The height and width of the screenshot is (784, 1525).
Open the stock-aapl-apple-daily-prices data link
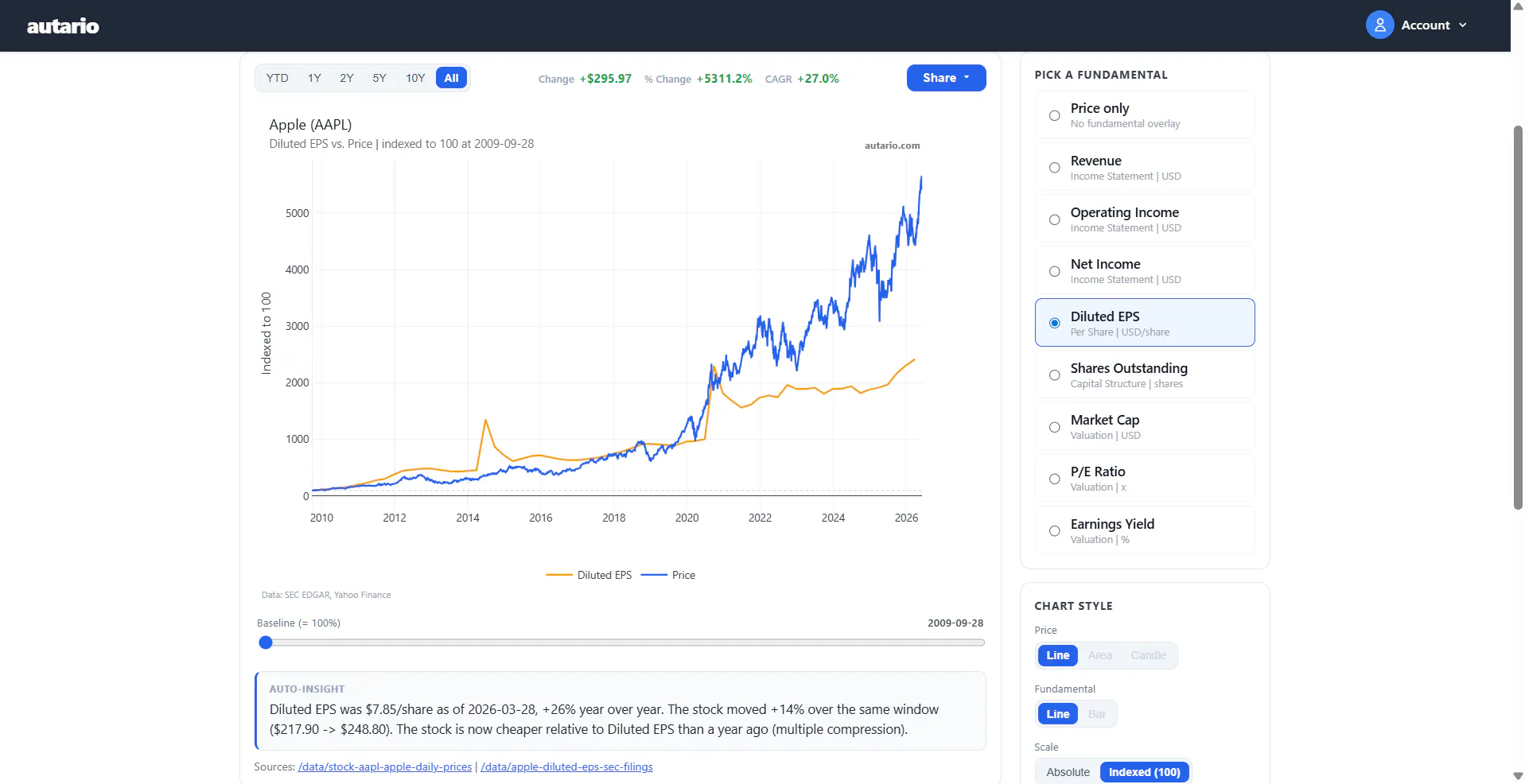(x=385, y=767)
